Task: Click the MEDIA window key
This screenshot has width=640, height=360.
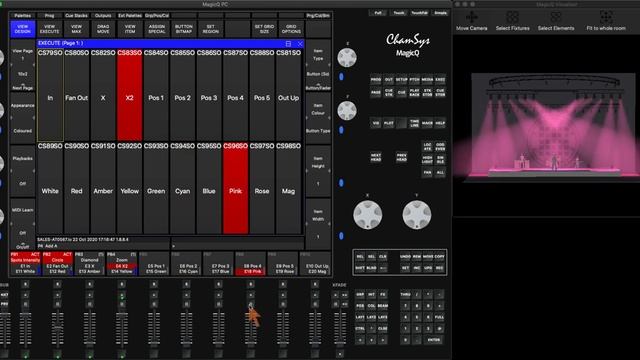Action: point(427,80)
